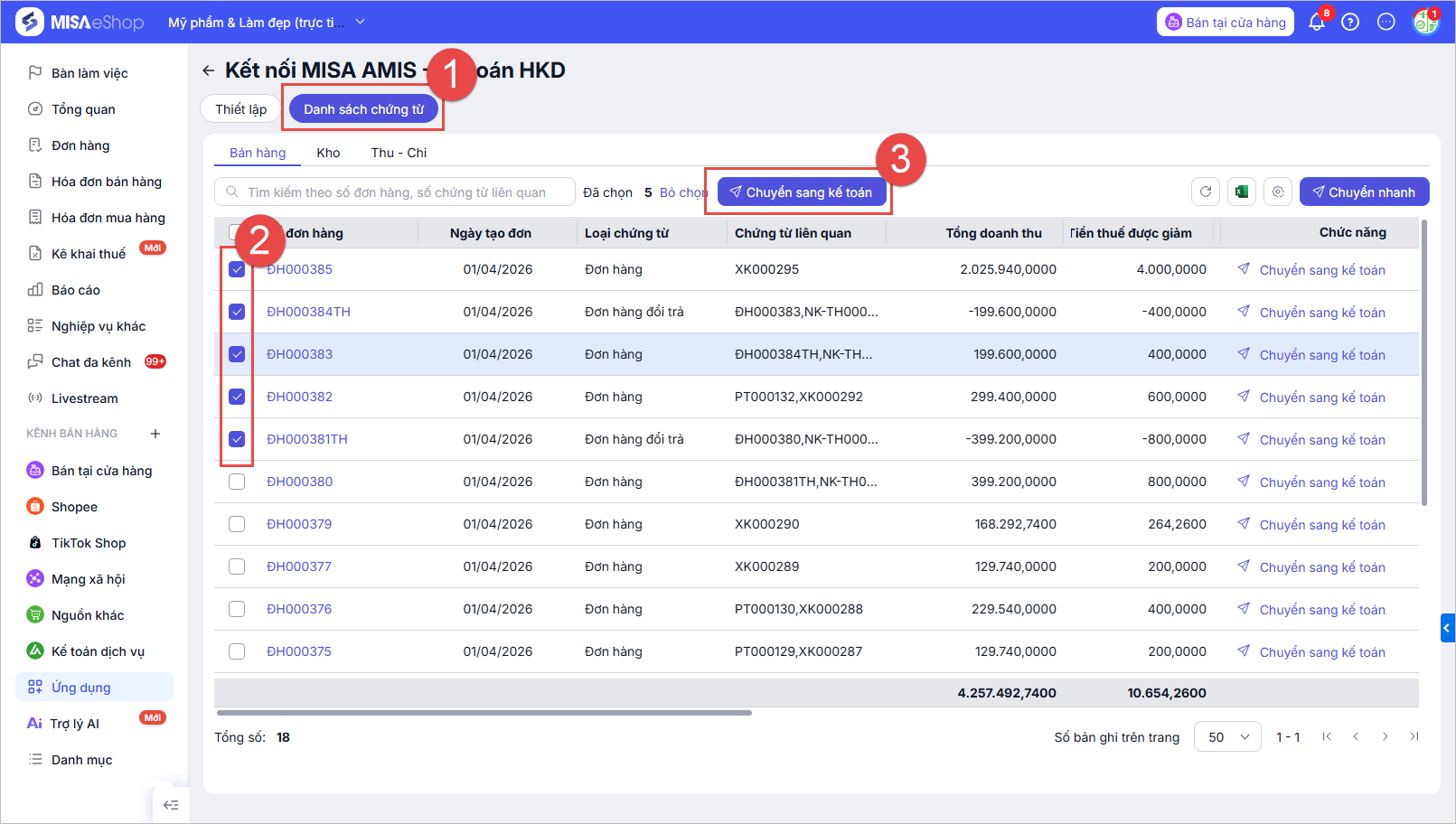The image size is (1456, 824).
Task: Add a new sales channel plus icon
Action: point(155,434)
